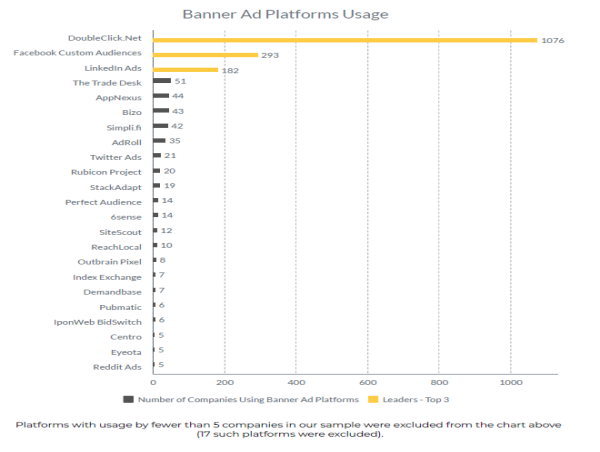This screenshot has width=600, height=452.
Task: Click the x-axis tick label 1000
Action: click(511, 382)
